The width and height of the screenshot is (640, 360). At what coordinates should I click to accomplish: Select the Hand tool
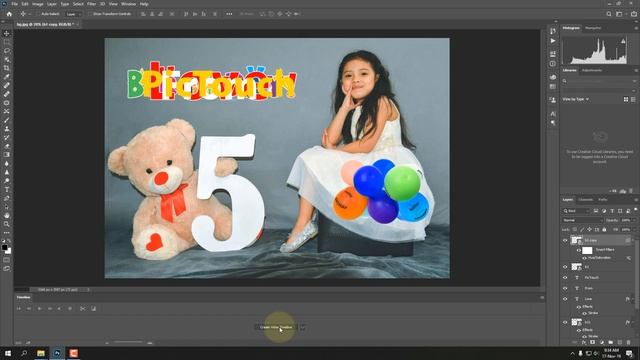(x=7, y=215)
